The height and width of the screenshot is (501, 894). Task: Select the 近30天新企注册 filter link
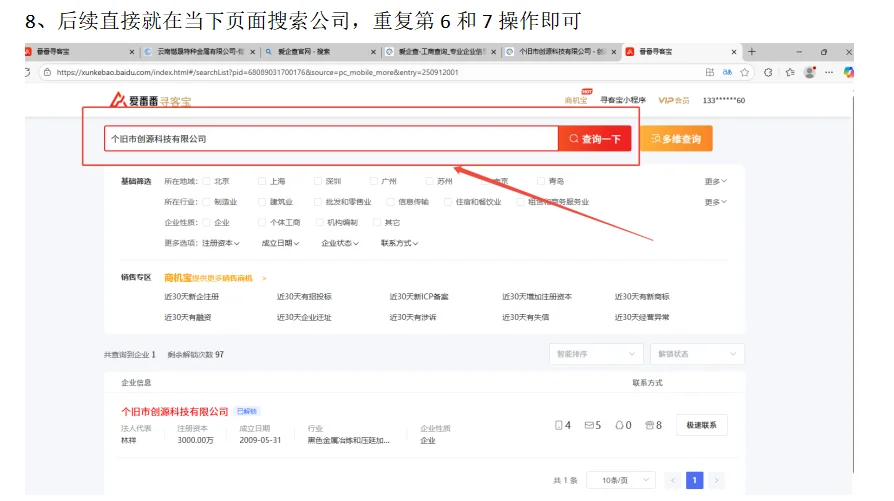click(192, 296)
